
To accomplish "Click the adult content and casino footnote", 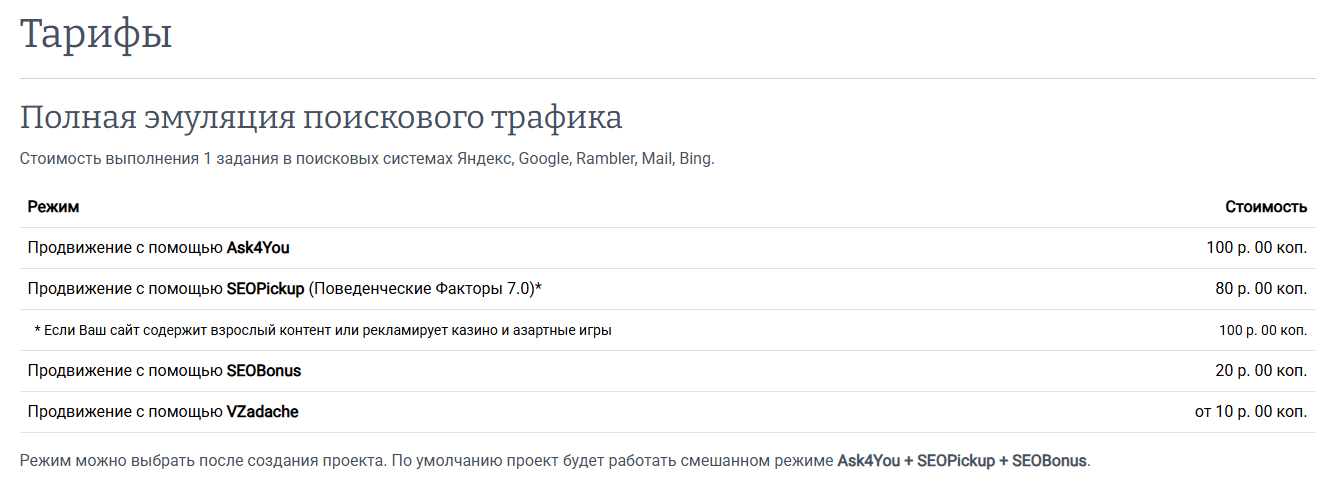I will (x=322, y=330).
